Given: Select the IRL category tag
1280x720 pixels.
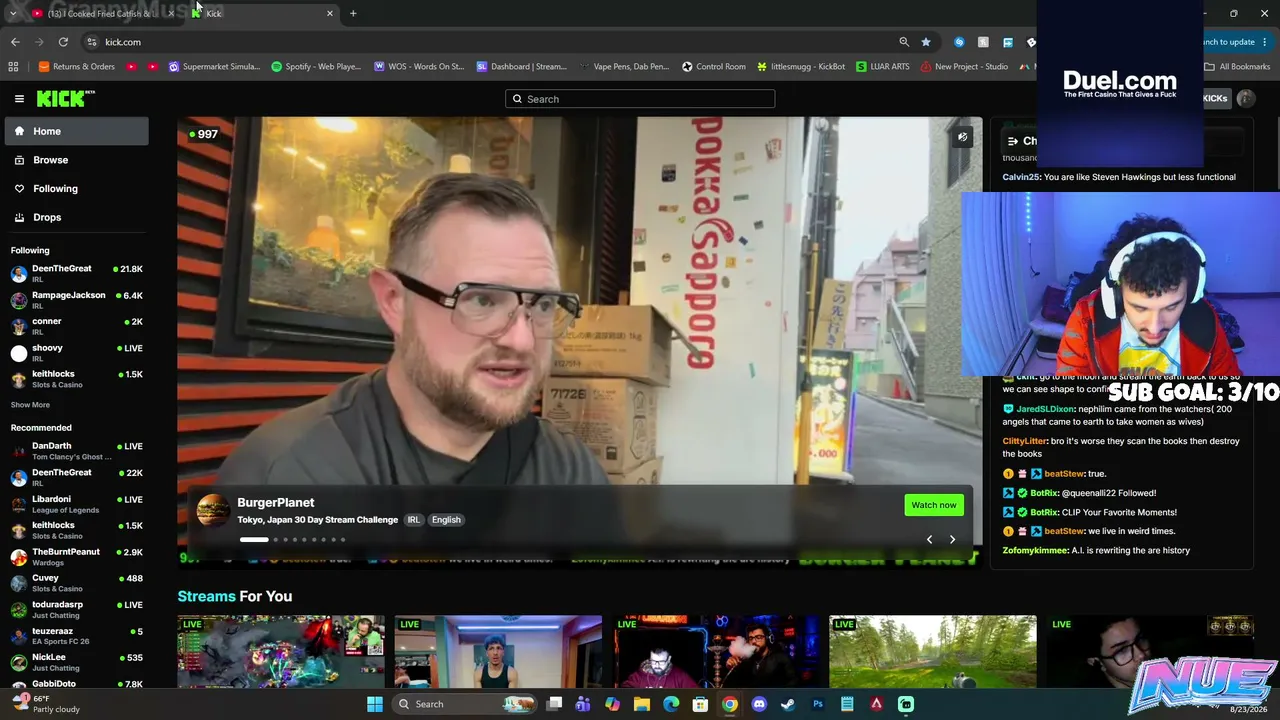Looking at the screenshot, I should 413,520.
